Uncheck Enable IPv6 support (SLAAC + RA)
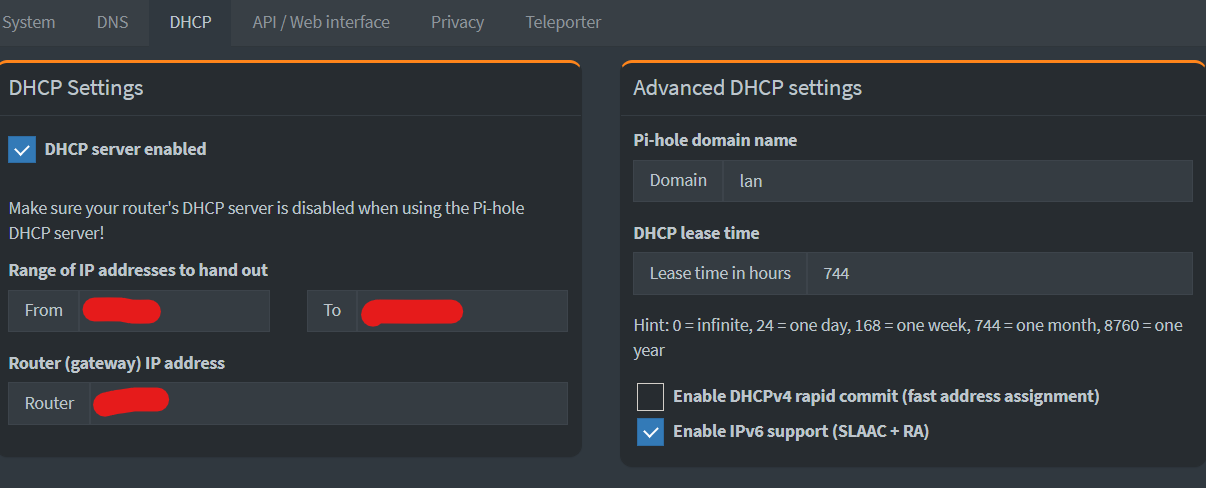 [650, 432]
